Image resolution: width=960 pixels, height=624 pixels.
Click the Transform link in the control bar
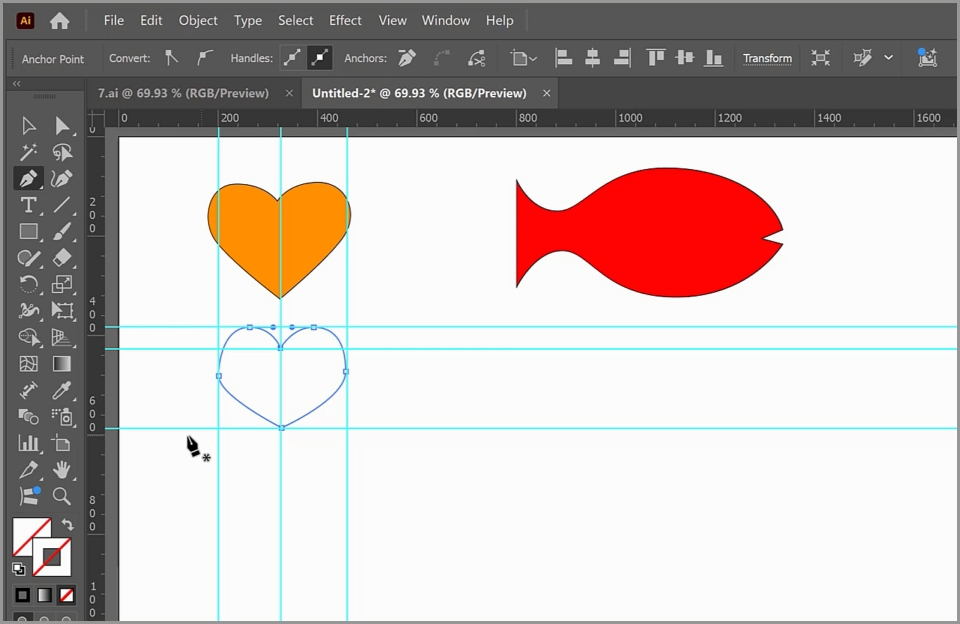click(x=767, y=58)
